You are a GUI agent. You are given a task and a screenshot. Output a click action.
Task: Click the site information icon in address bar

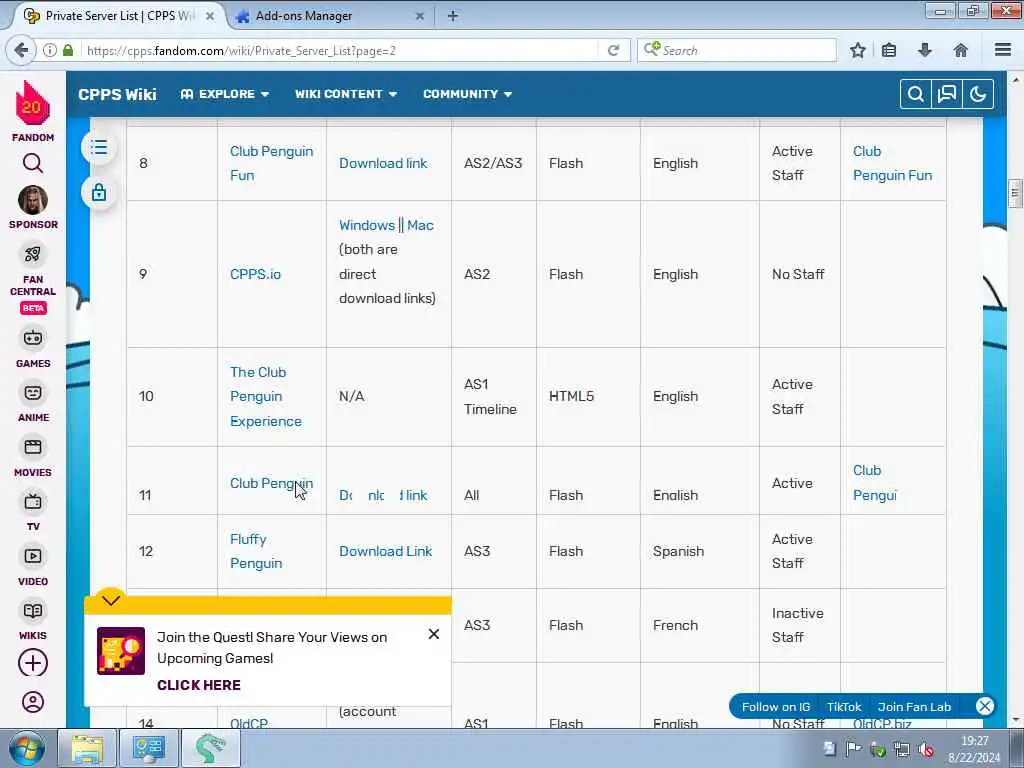[x=50, y=50]
